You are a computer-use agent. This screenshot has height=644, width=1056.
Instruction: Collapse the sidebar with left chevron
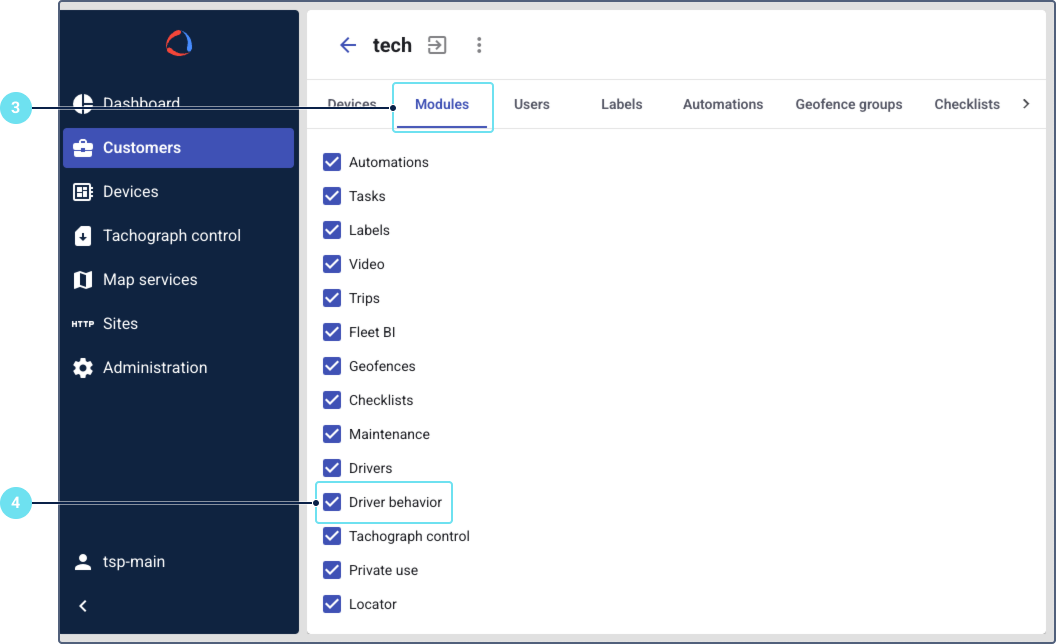83,606
